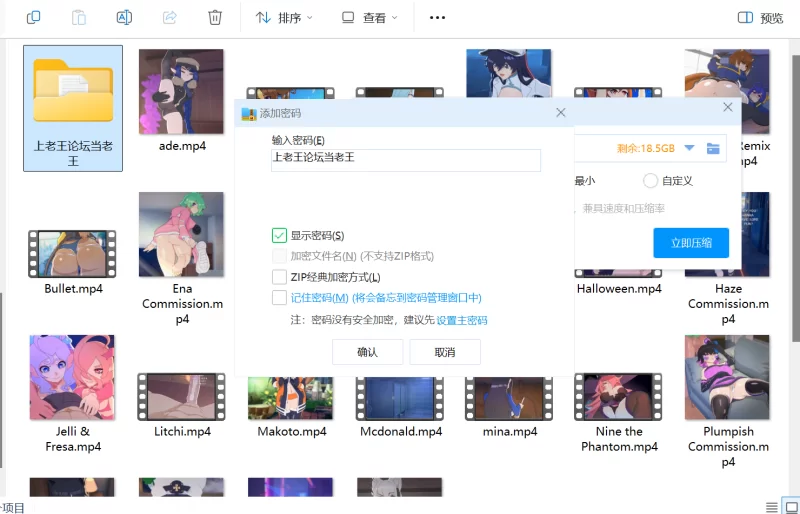Viewport: 800px width, 514px height.
Task: Click the browse folder icon in compression window
Action: coord(713,149)
